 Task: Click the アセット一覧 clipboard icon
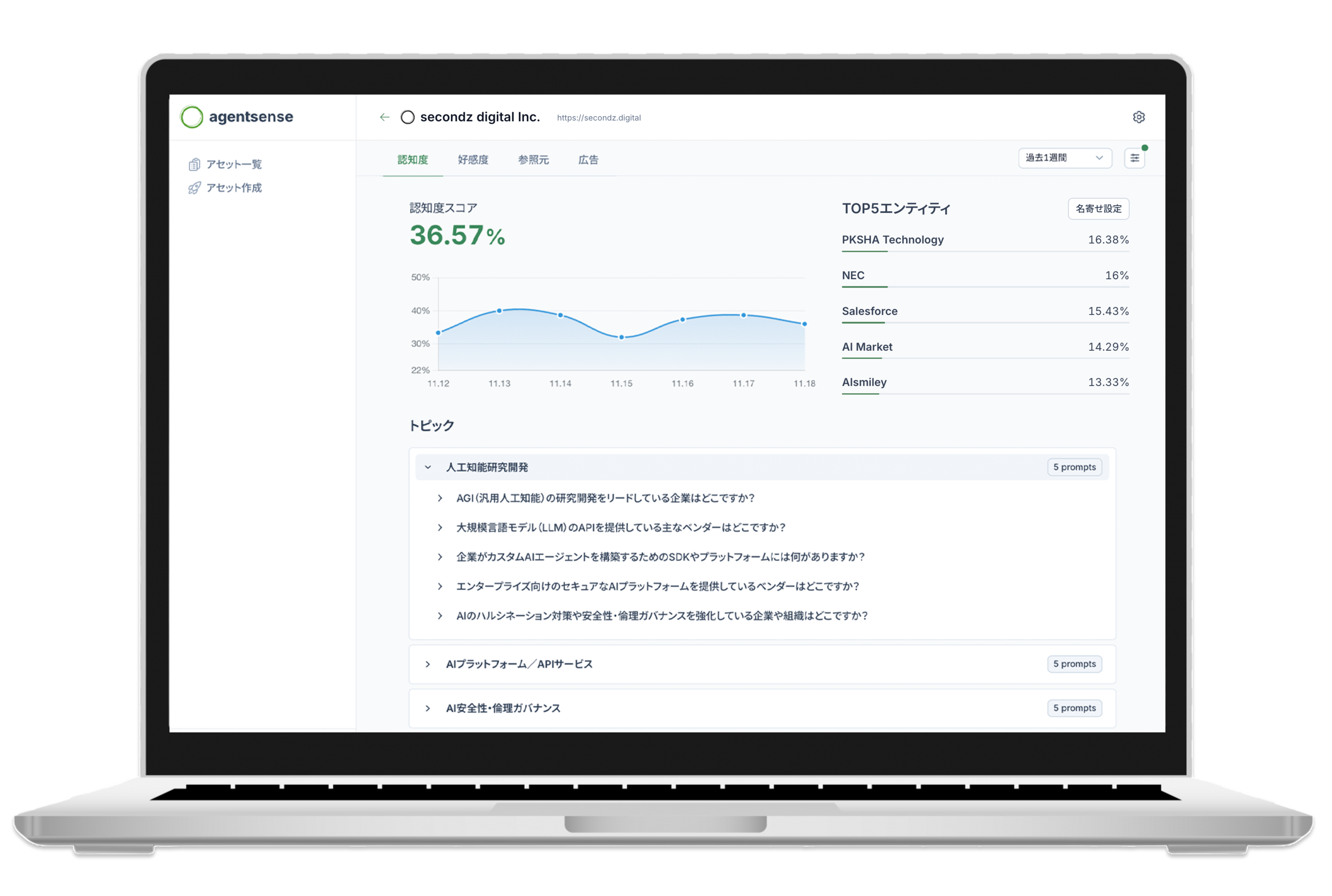point(194,165)
